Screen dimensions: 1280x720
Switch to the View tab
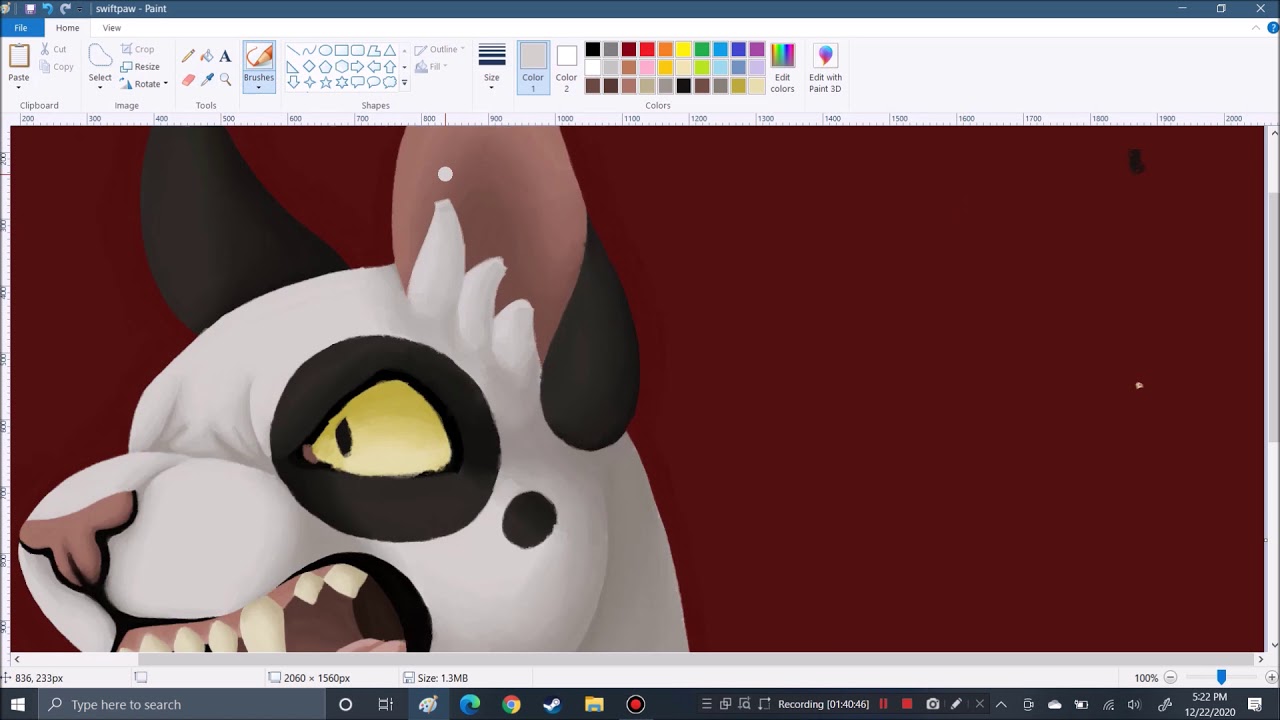tap(112, 28)
